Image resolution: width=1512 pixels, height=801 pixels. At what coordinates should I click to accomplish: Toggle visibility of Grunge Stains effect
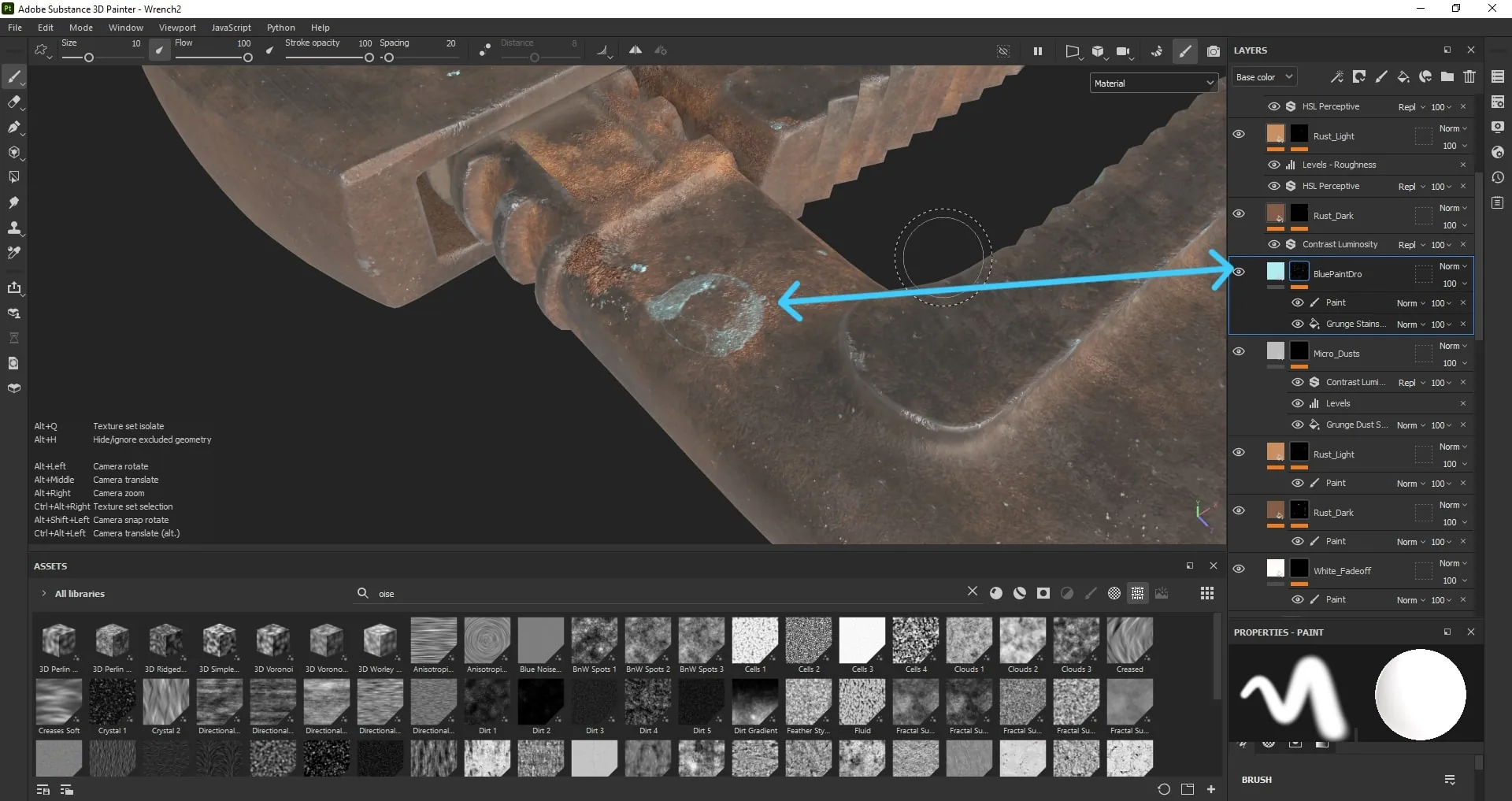(1298, 324)
